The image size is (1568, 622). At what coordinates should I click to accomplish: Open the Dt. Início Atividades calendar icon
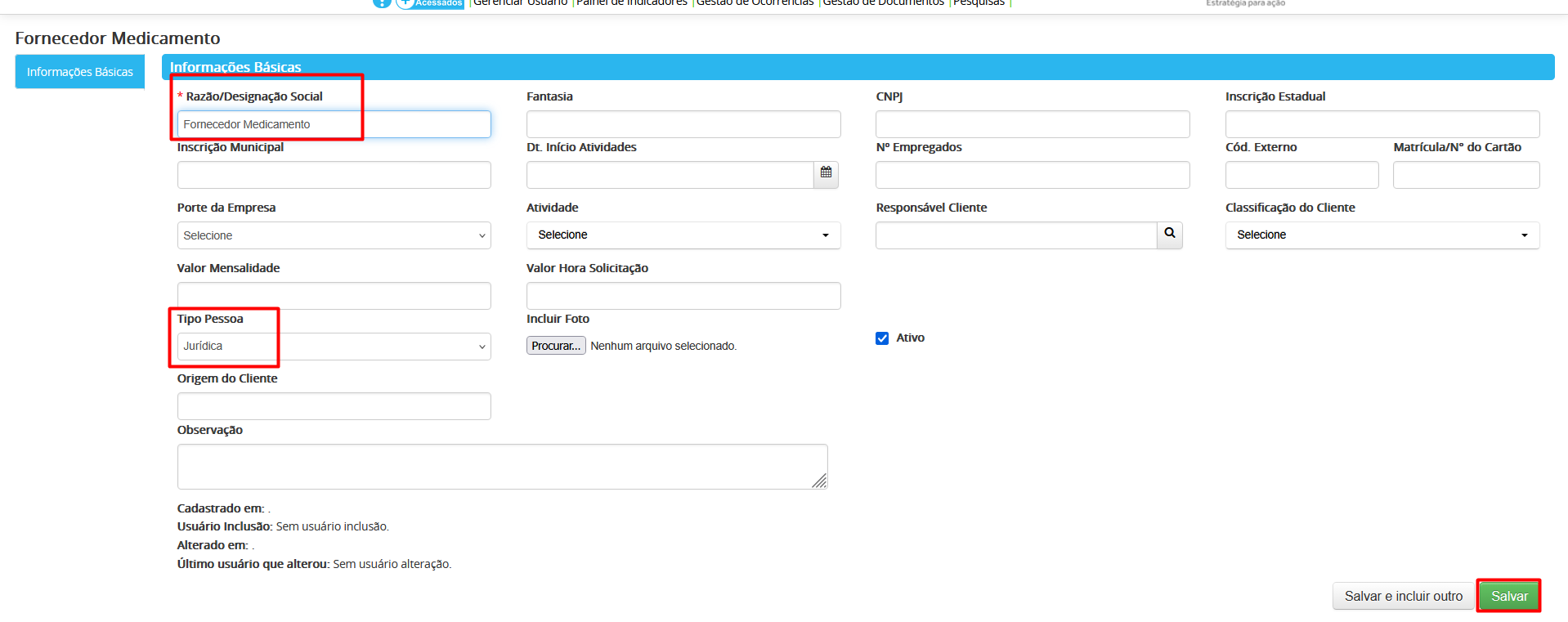(x=826, y=173)
